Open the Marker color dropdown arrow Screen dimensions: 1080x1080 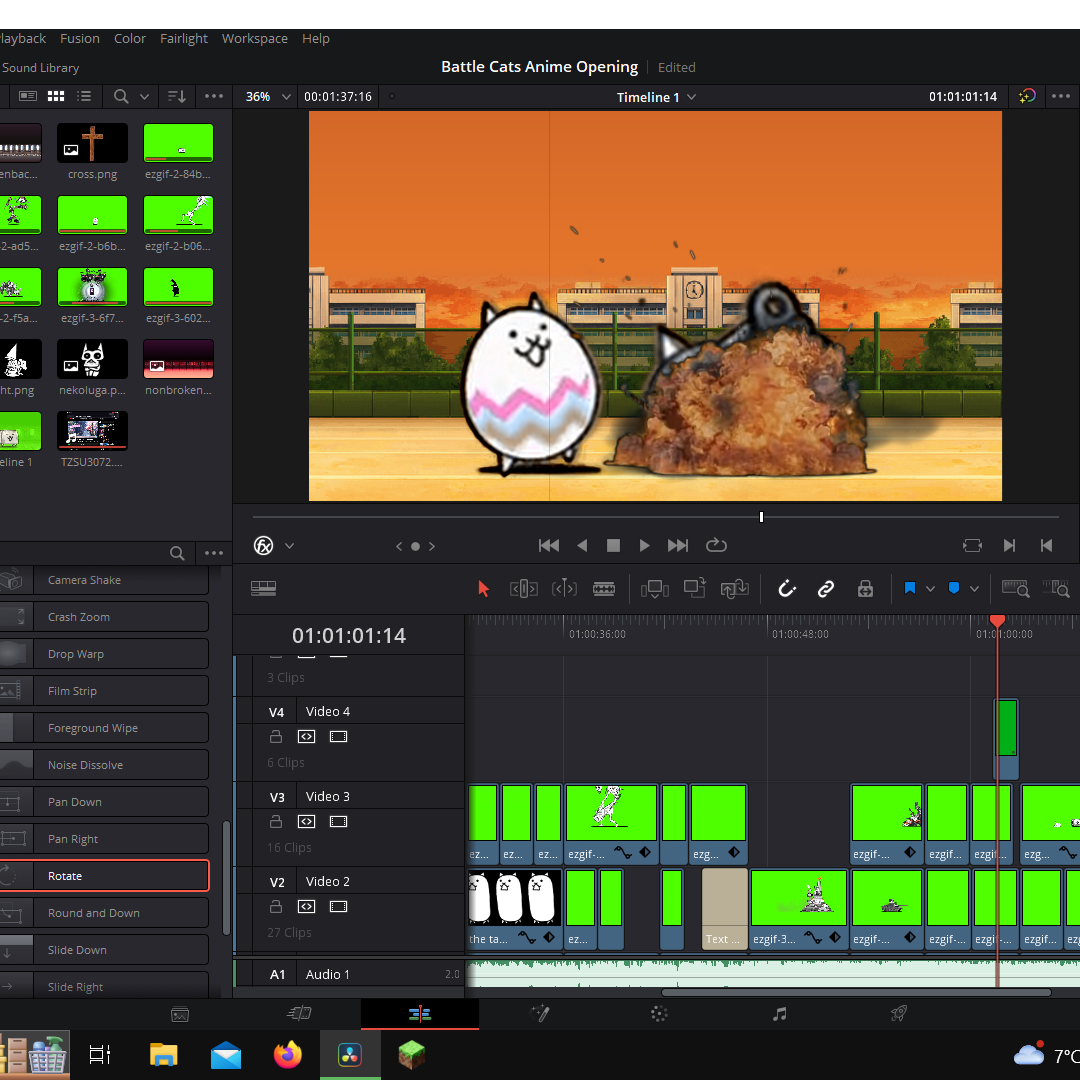click(x=974, y=589)
